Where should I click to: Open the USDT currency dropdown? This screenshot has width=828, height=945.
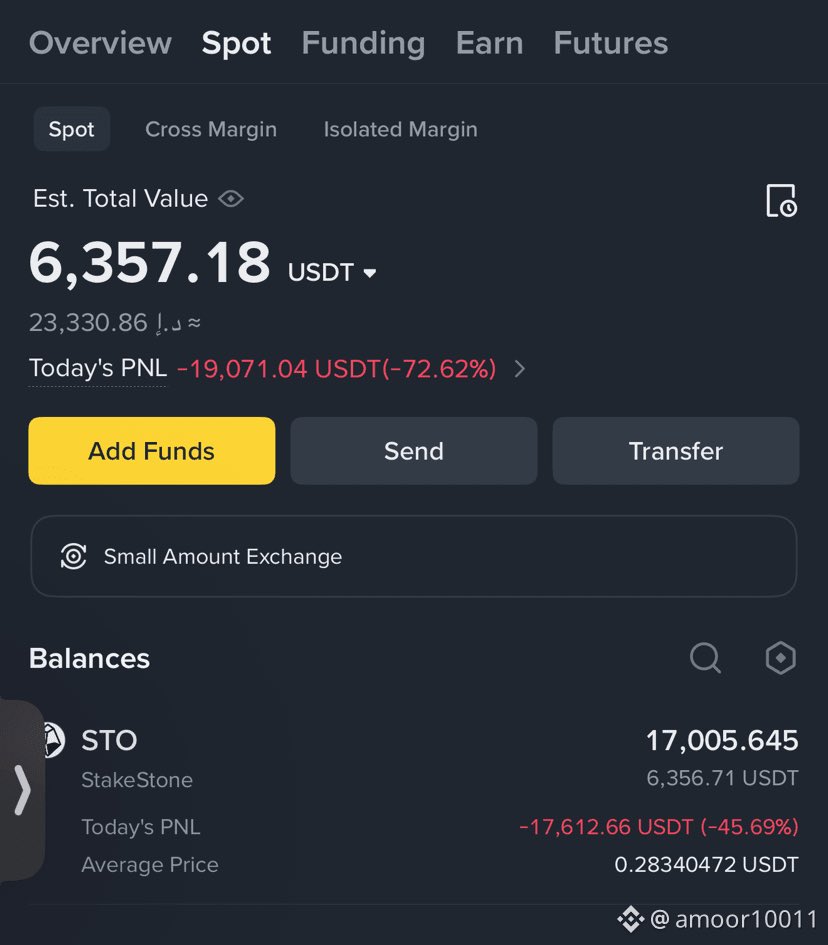(x=369, y=273)
